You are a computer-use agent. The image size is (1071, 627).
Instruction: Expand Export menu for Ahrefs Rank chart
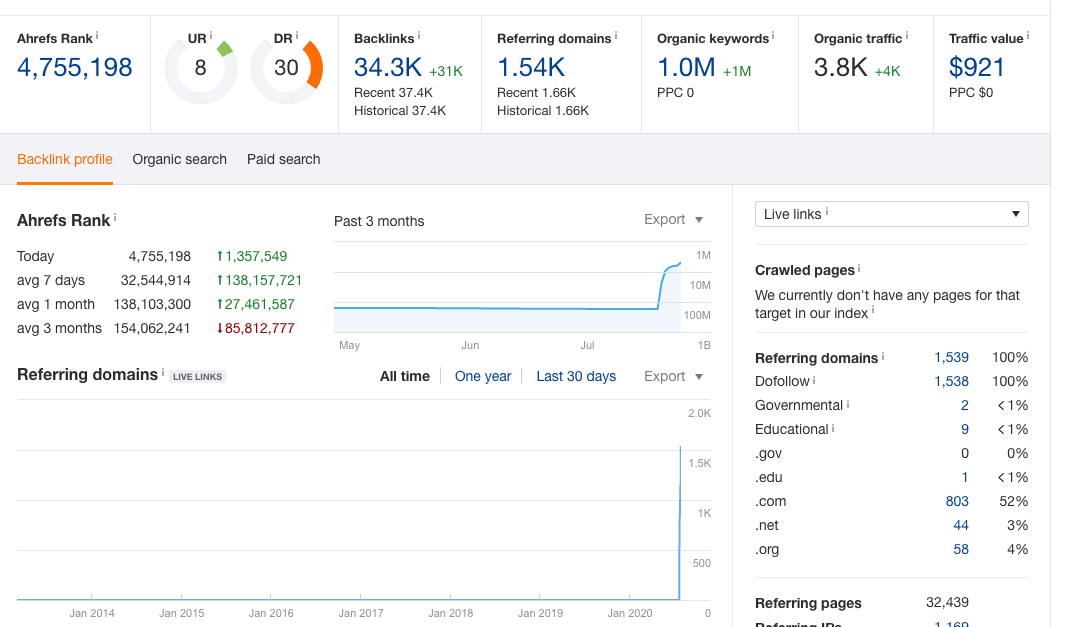click(673, 219)
